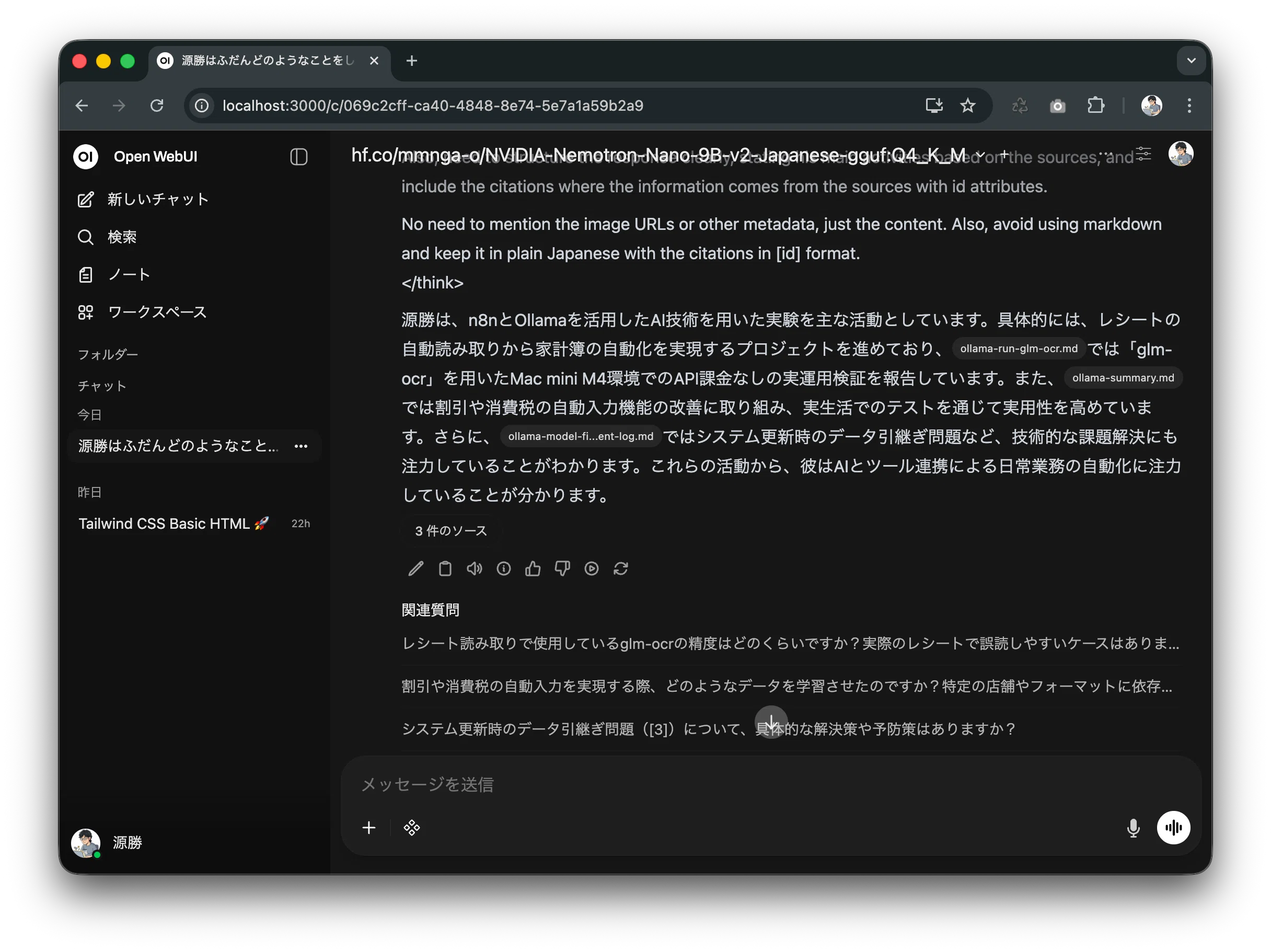This screenshot has width=1271, height=952.
Task: Give thumbs down to response
Action: tap(562, 569)
